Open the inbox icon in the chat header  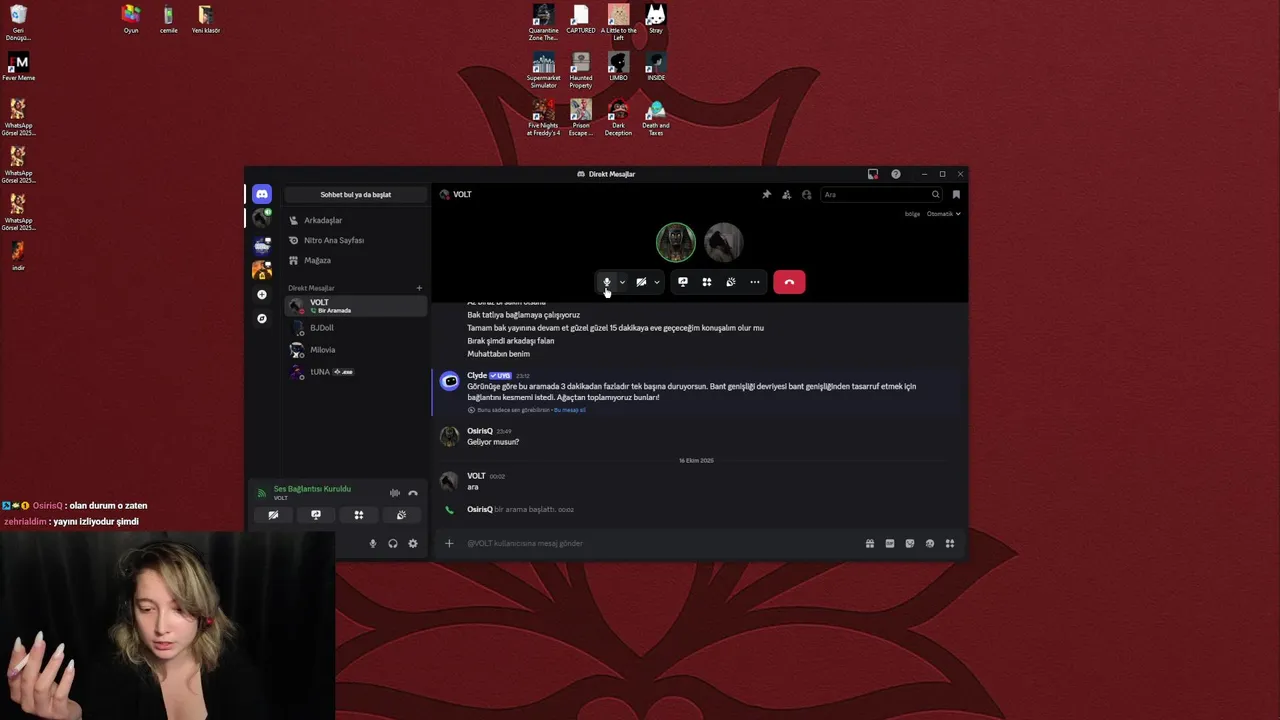click(956, 195)
